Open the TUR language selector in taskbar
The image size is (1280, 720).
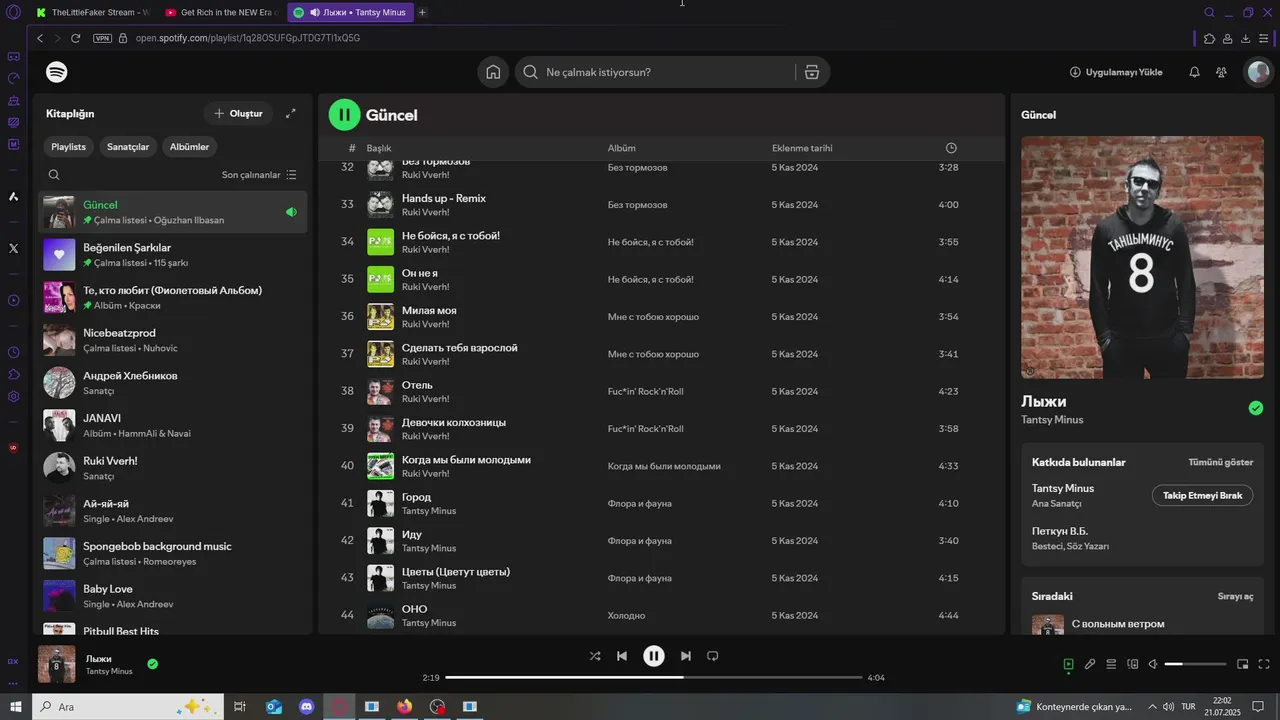[1188, 706]
